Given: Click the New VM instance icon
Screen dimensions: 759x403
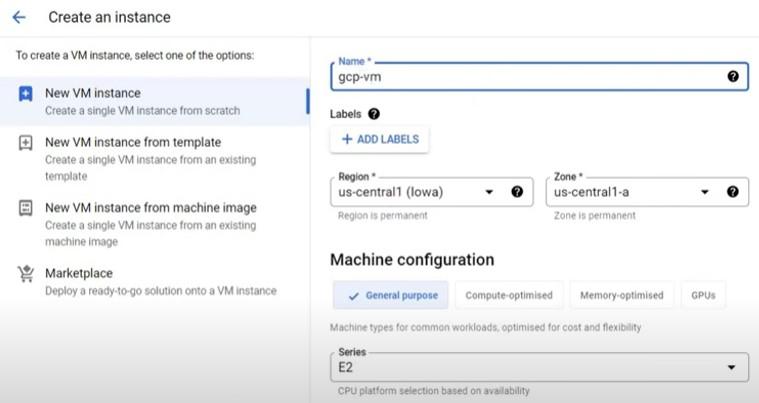Looking at the screenshot, I should pos(26,94).
